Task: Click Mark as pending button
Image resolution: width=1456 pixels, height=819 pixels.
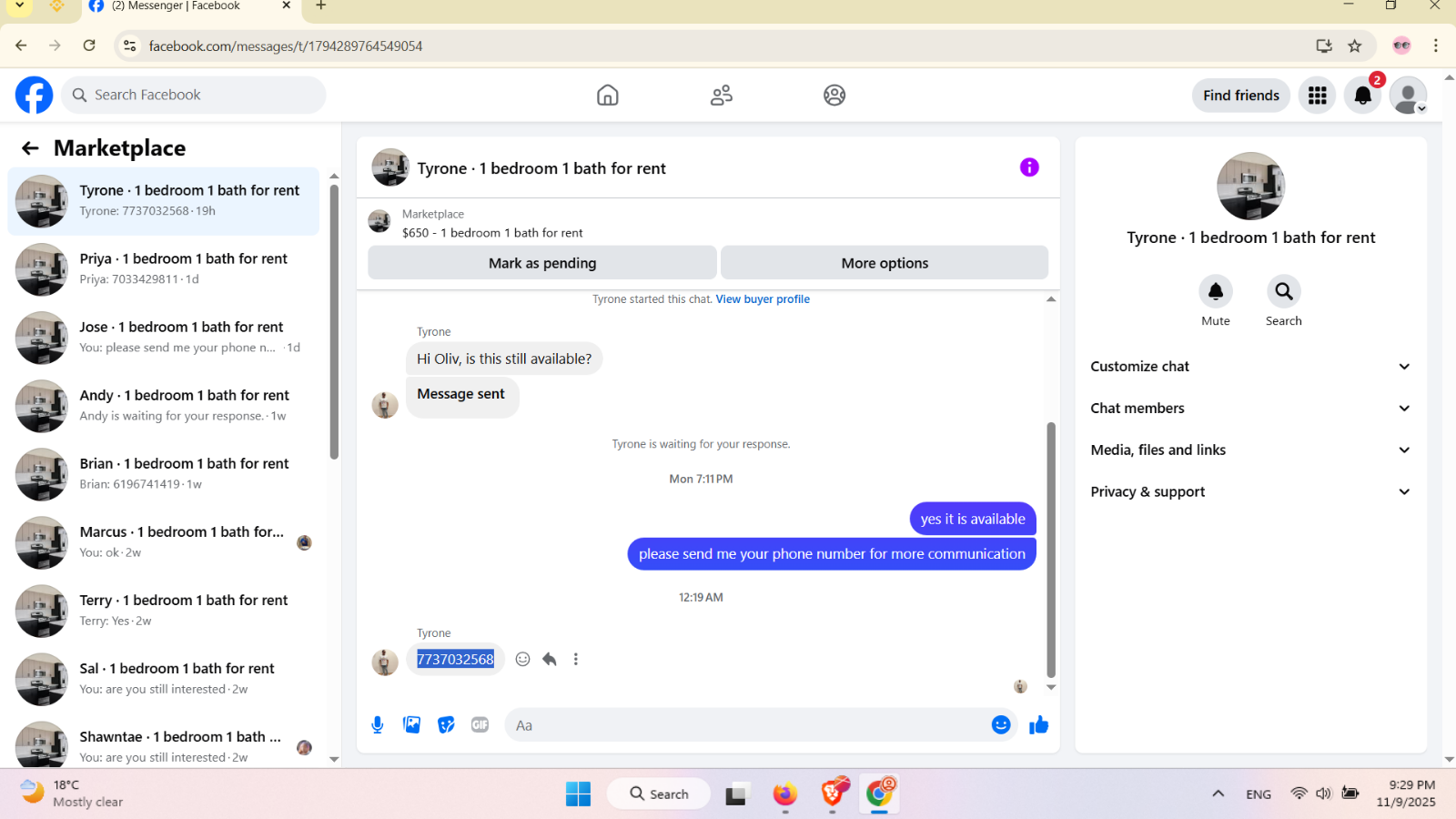Action: coord(542,263)
